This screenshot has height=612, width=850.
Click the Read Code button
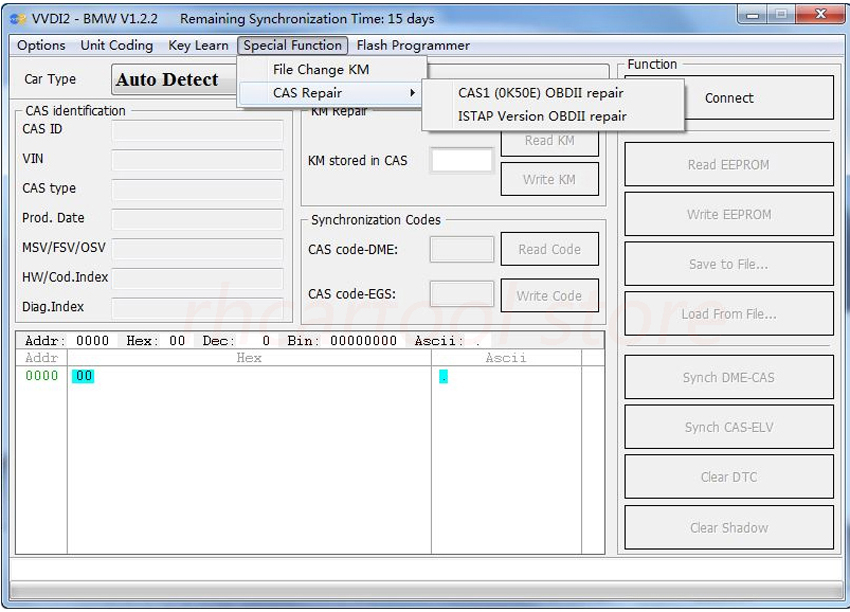tap(550, 249)
